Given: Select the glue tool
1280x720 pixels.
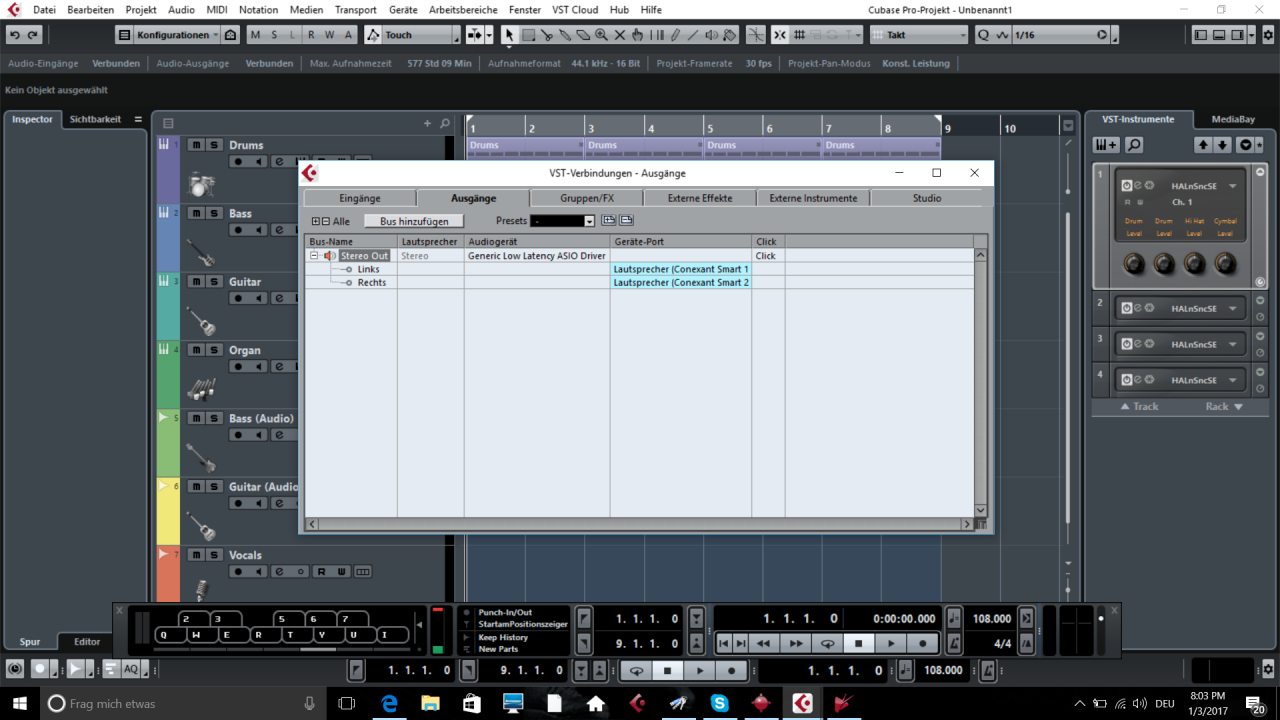Looking at the screenshot, I should coord(565,35).
